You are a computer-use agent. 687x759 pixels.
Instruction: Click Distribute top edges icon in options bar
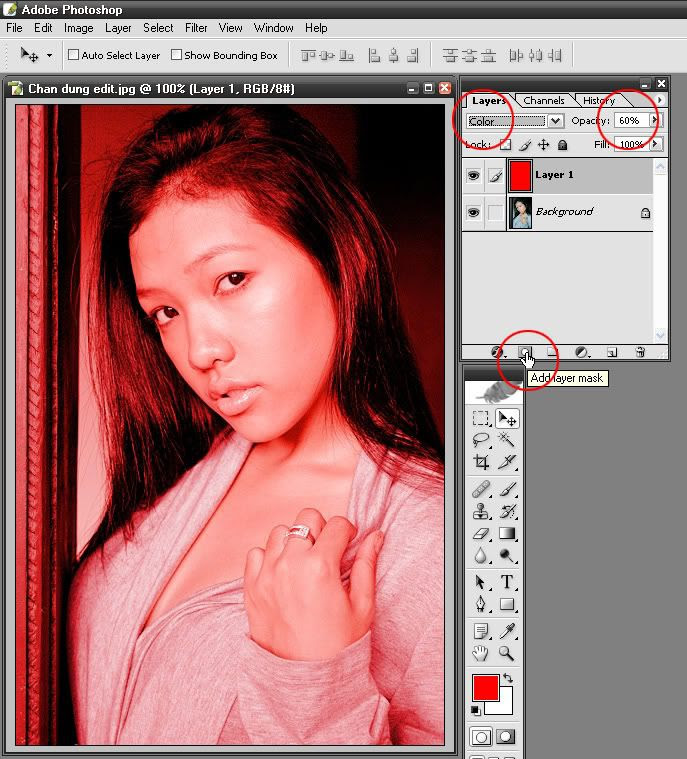coord(449,56)
